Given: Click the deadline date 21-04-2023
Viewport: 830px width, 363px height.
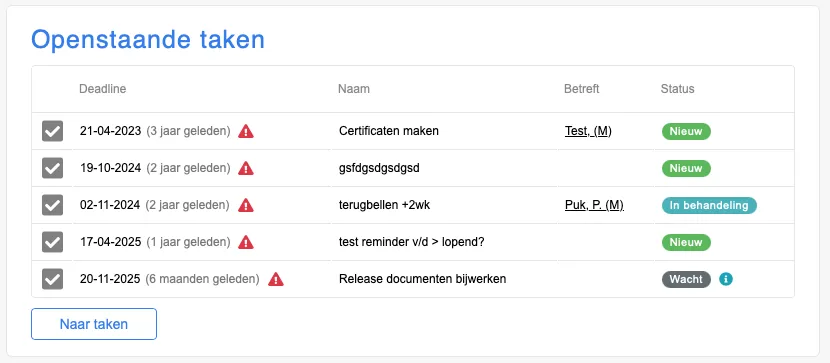Looking at the screenshot, I should point(111,131).
